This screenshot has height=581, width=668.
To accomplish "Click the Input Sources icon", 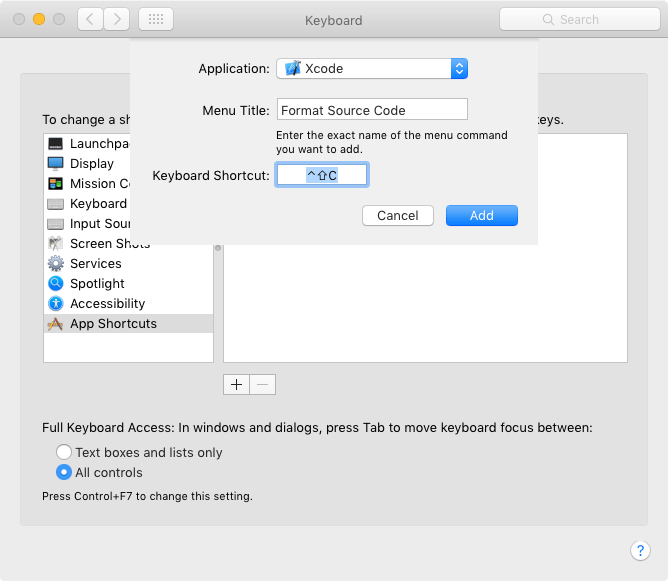I will pos(55,224).
